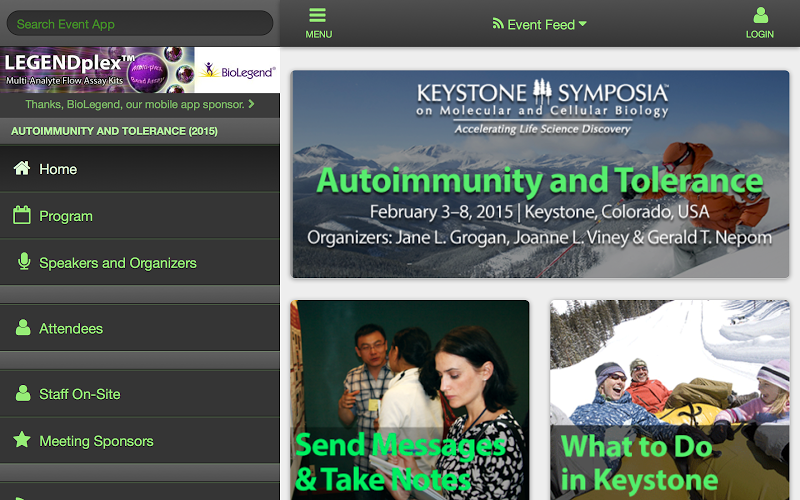Viewport: 800px width, 500px height.
Task: Click the LOGIN user icon
Action: click(760, 15)
